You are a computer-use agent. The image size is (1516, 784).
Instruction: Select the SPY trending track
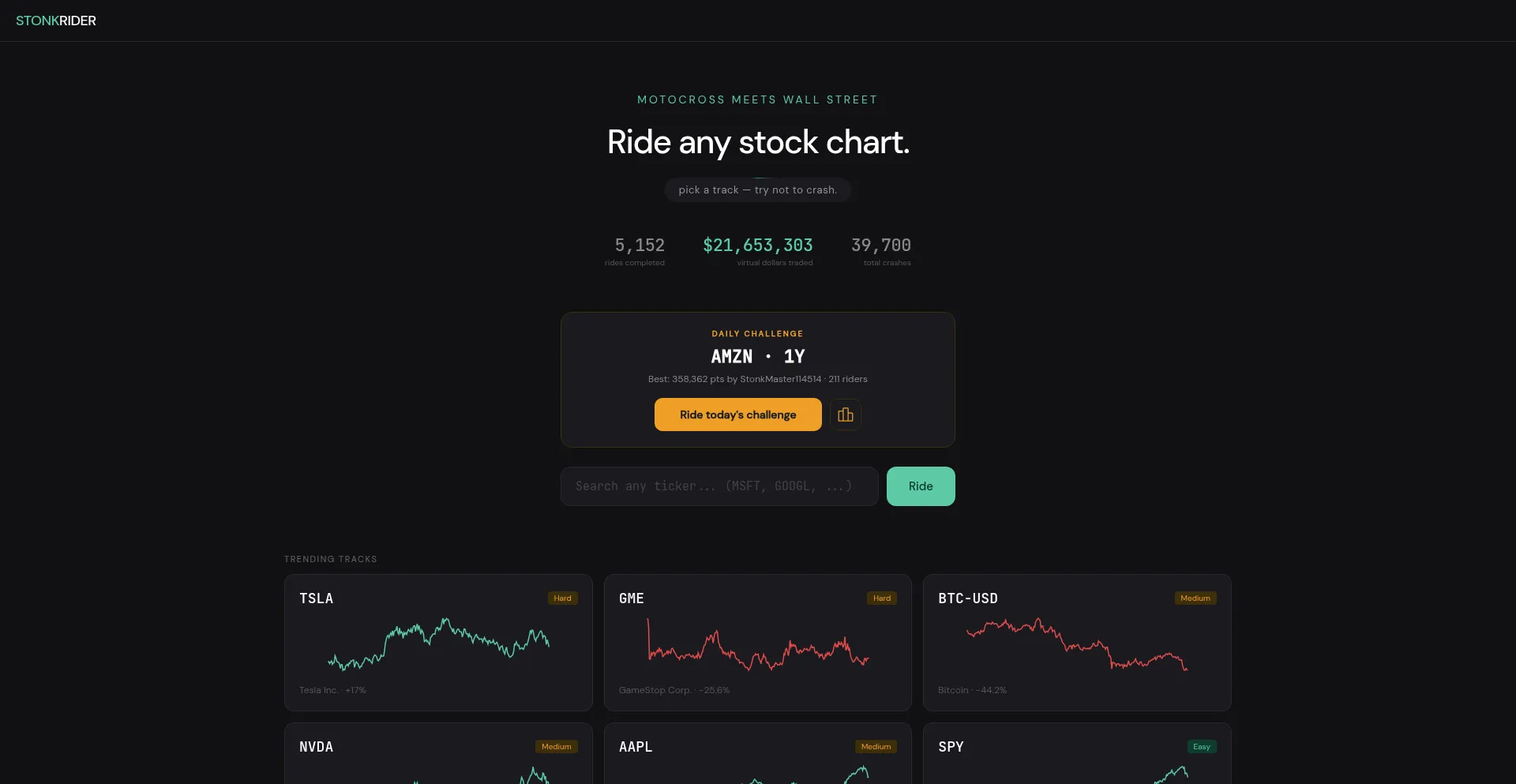point(1077,754)
